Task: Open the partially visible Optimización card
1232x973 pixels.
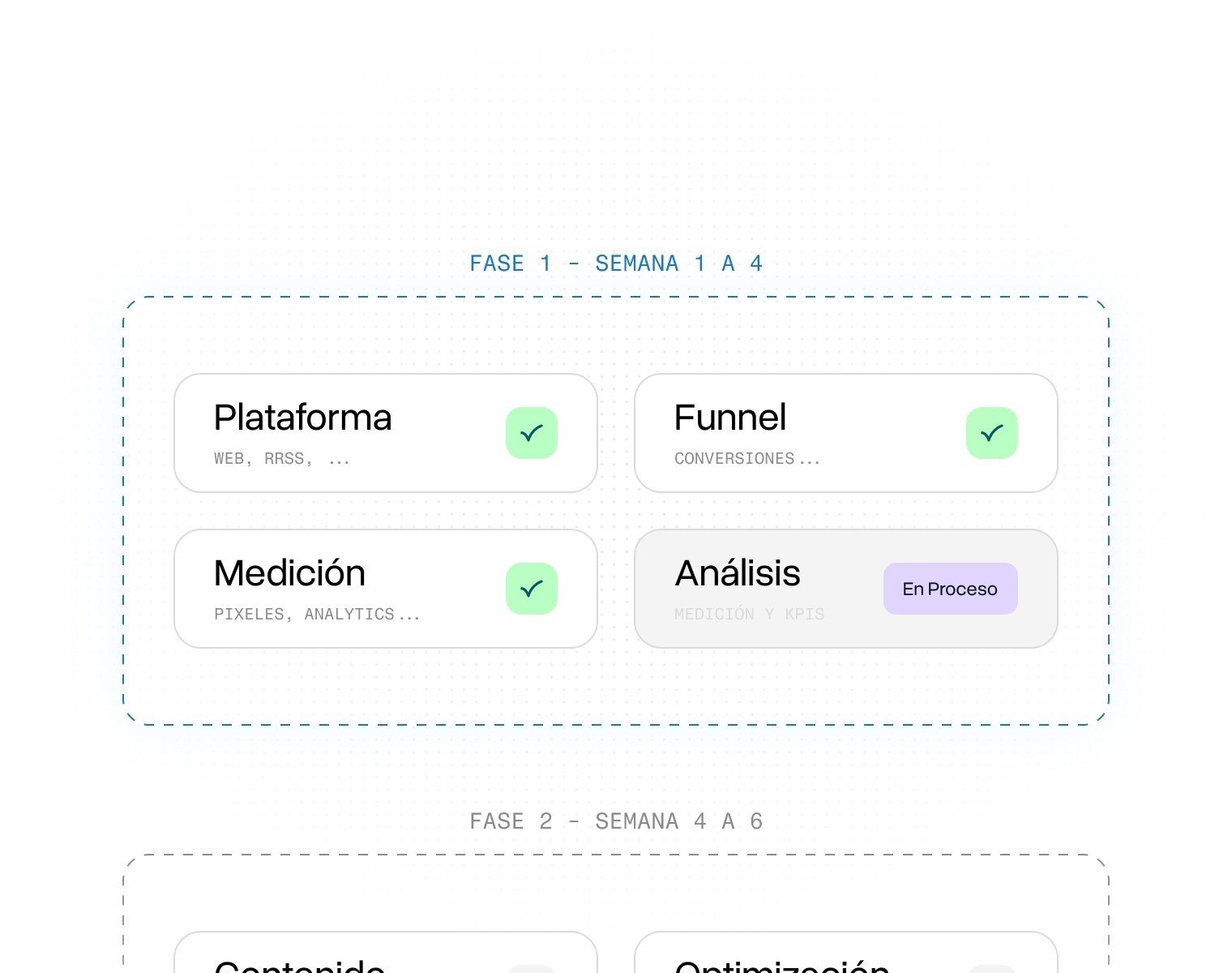Action: 781,965
